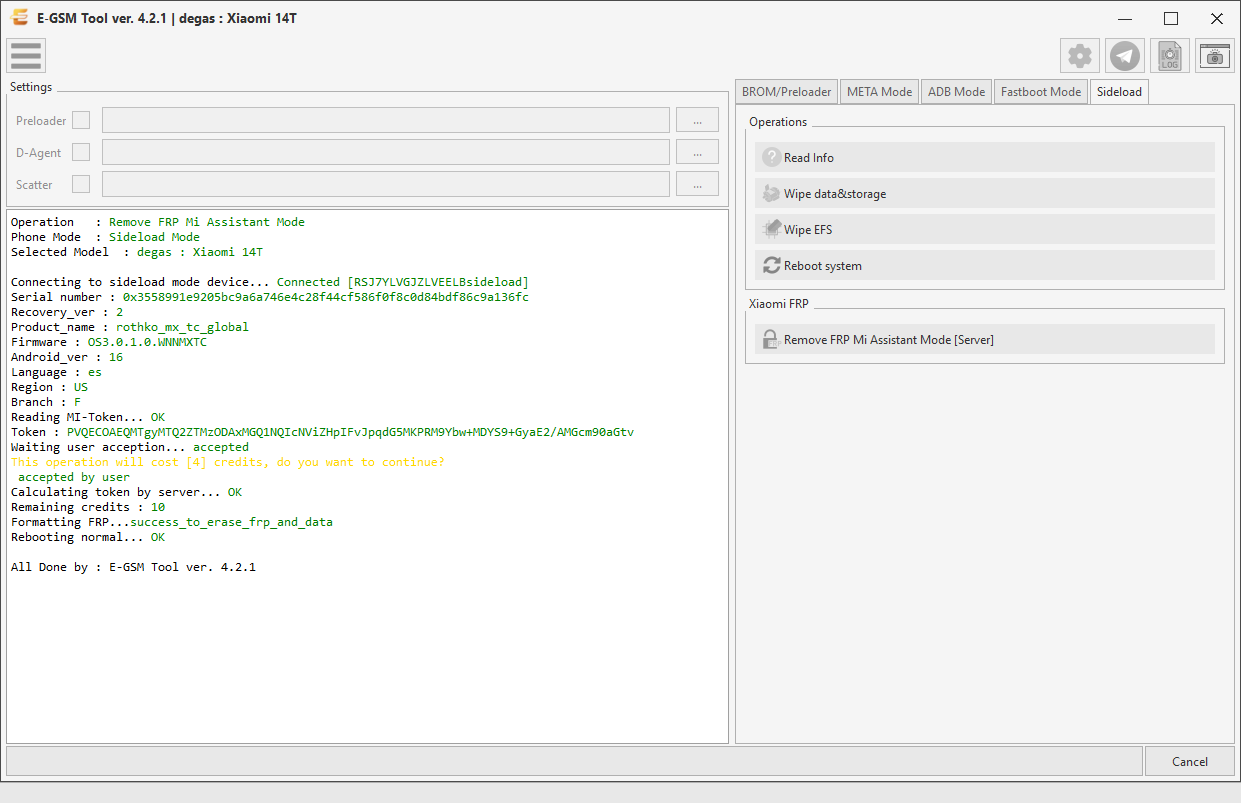Click the 'Language : es' log line

click(x=56, y=372)
